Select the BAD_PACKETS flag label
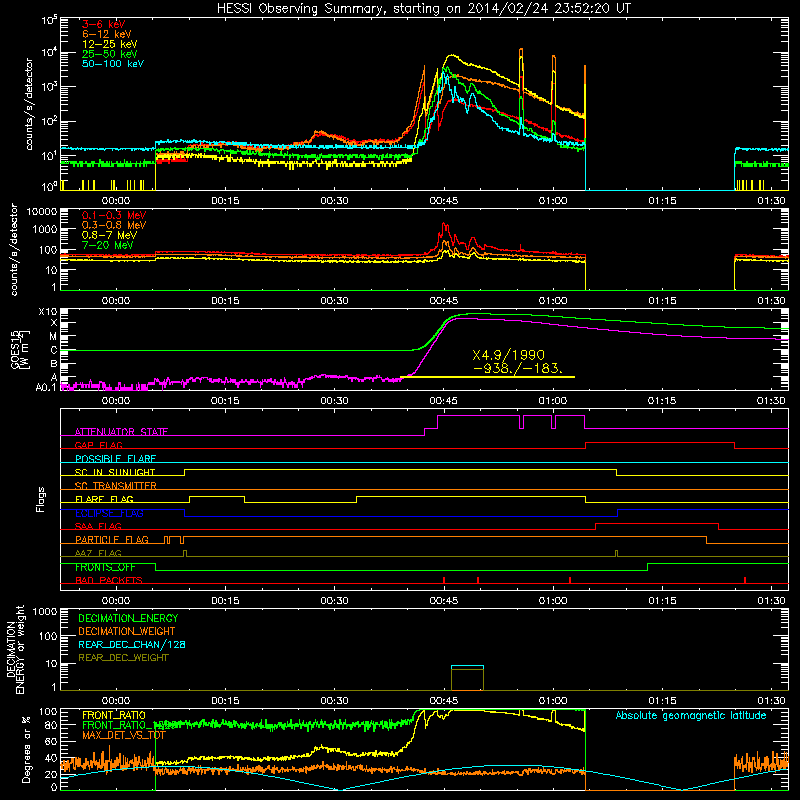800x800 pixels. 109,580
